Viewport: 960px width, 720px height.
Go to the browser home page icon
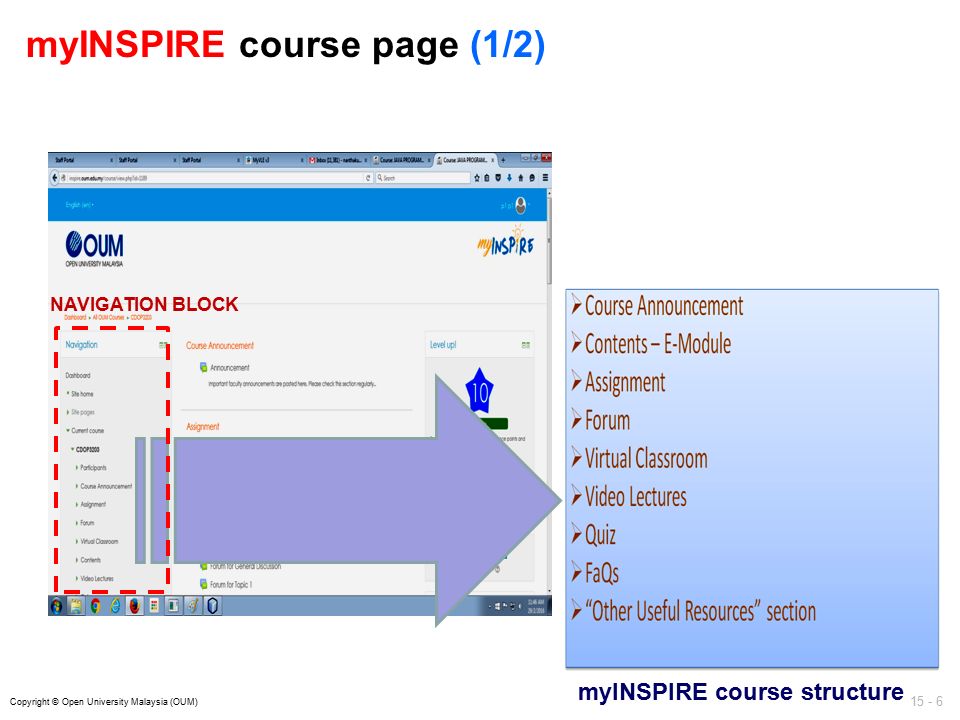click(x=520, y=178)
